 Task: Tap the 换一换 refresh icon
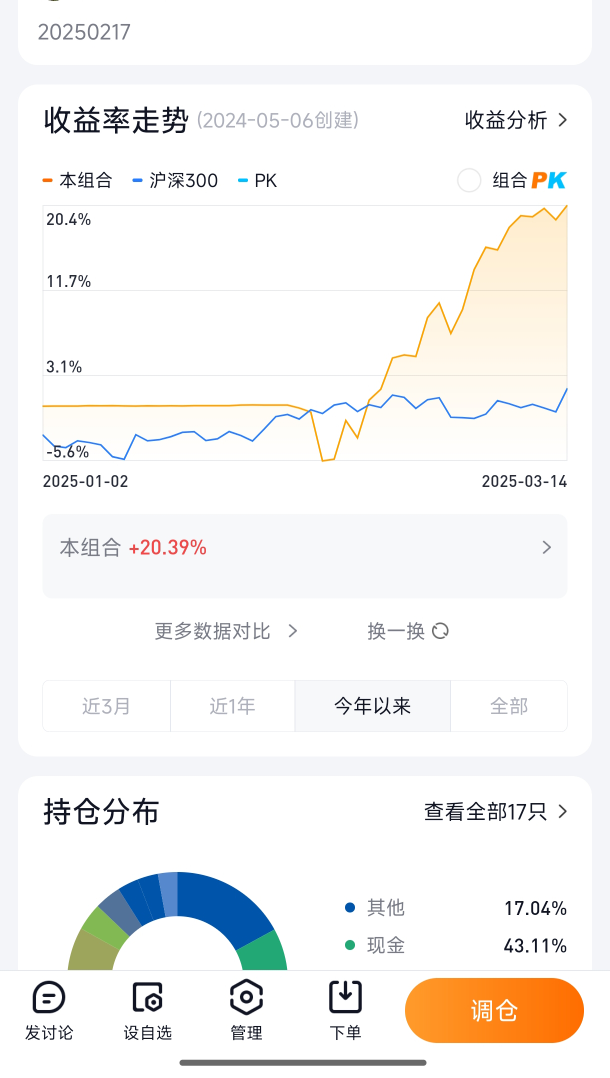441,631
